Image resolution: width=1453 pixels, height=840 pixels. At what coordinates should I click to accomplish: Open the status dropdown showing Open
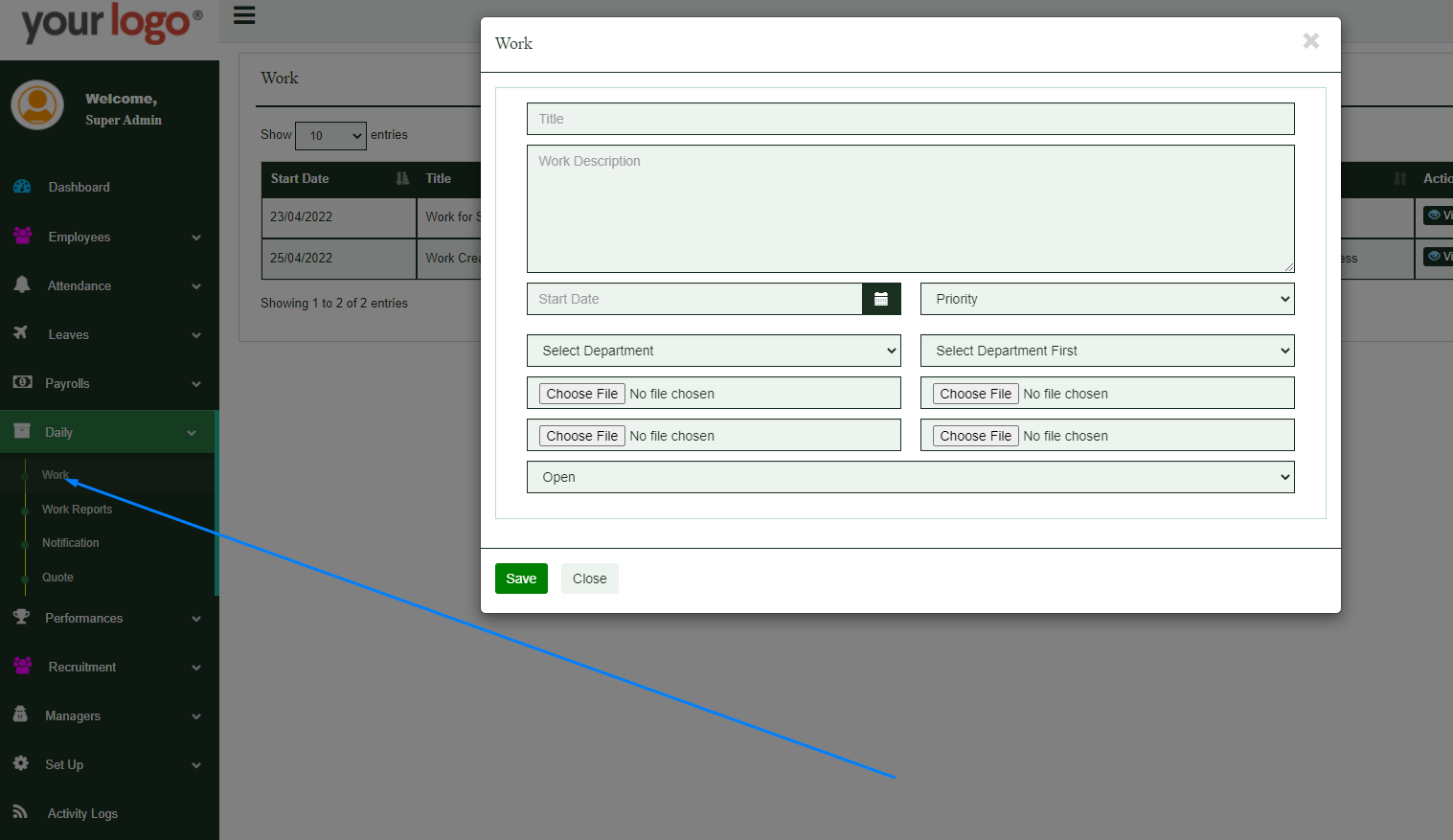coord(911,477)
